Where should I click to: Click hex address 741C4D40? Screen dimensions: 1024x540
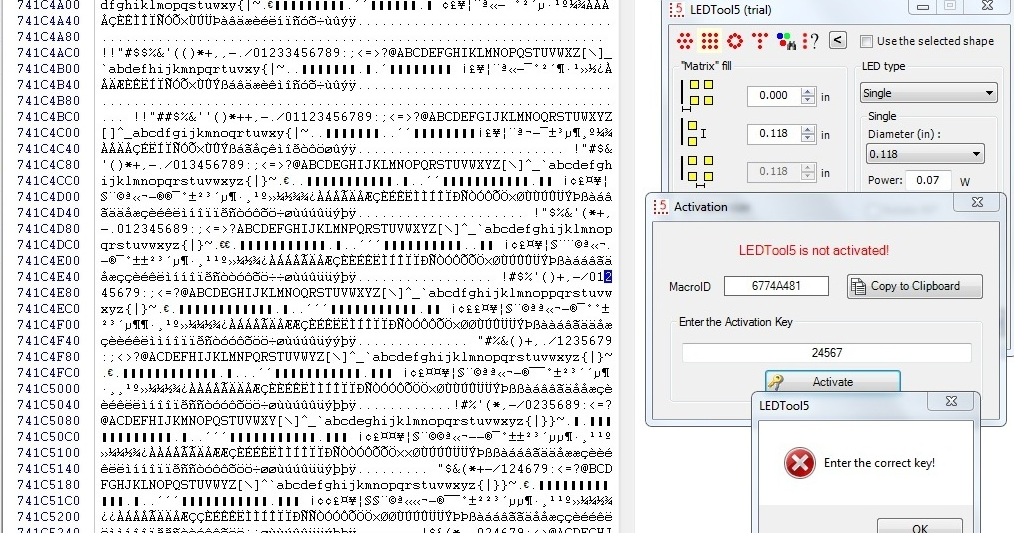pos(49,213)
